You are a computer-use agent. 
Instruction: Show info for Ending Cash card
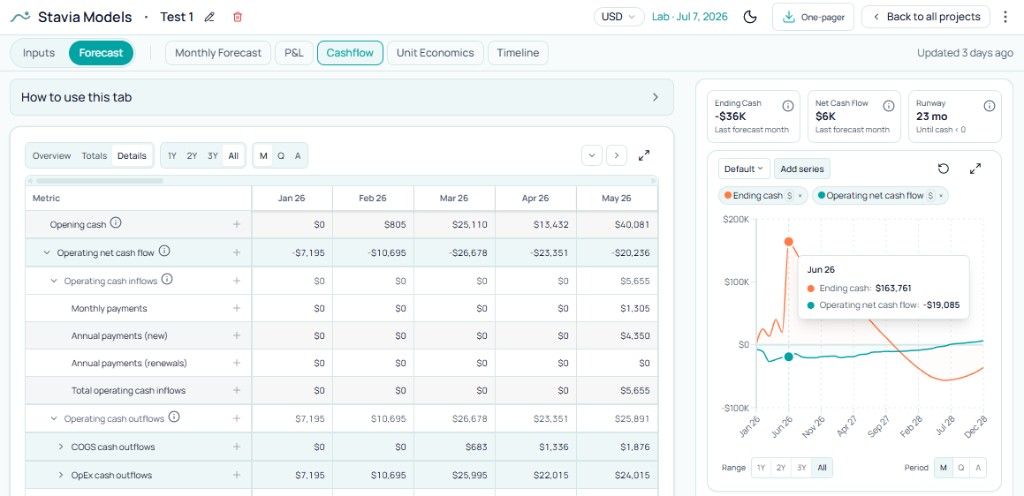788,106
